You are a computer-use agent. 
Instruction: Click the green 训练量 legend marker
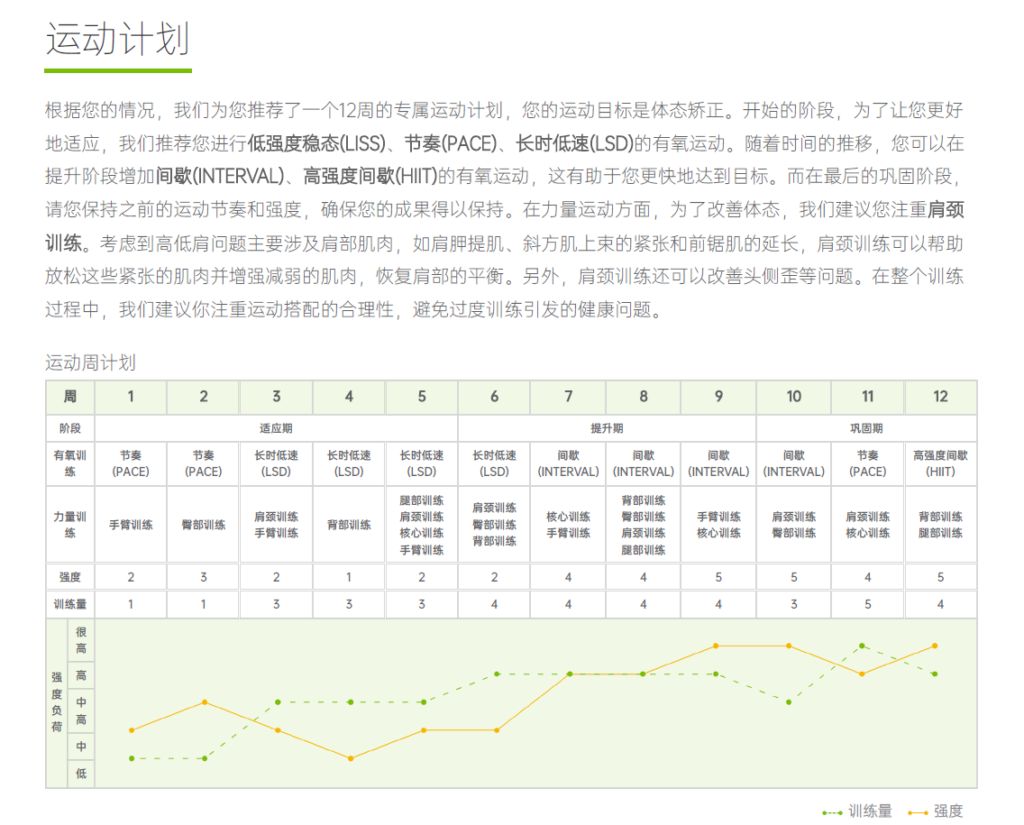coord(832,812)
